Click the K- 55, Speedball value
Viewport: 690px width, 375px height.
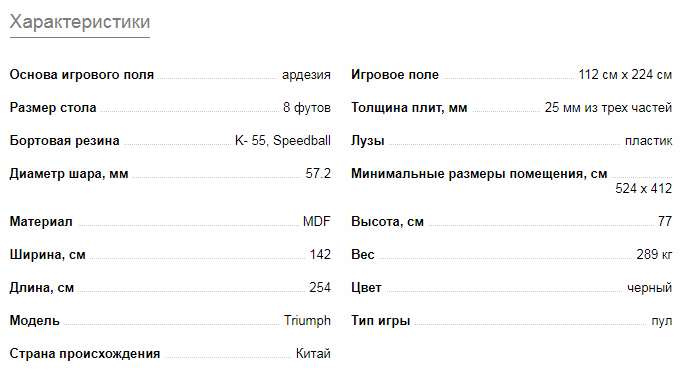pos(283,141)
